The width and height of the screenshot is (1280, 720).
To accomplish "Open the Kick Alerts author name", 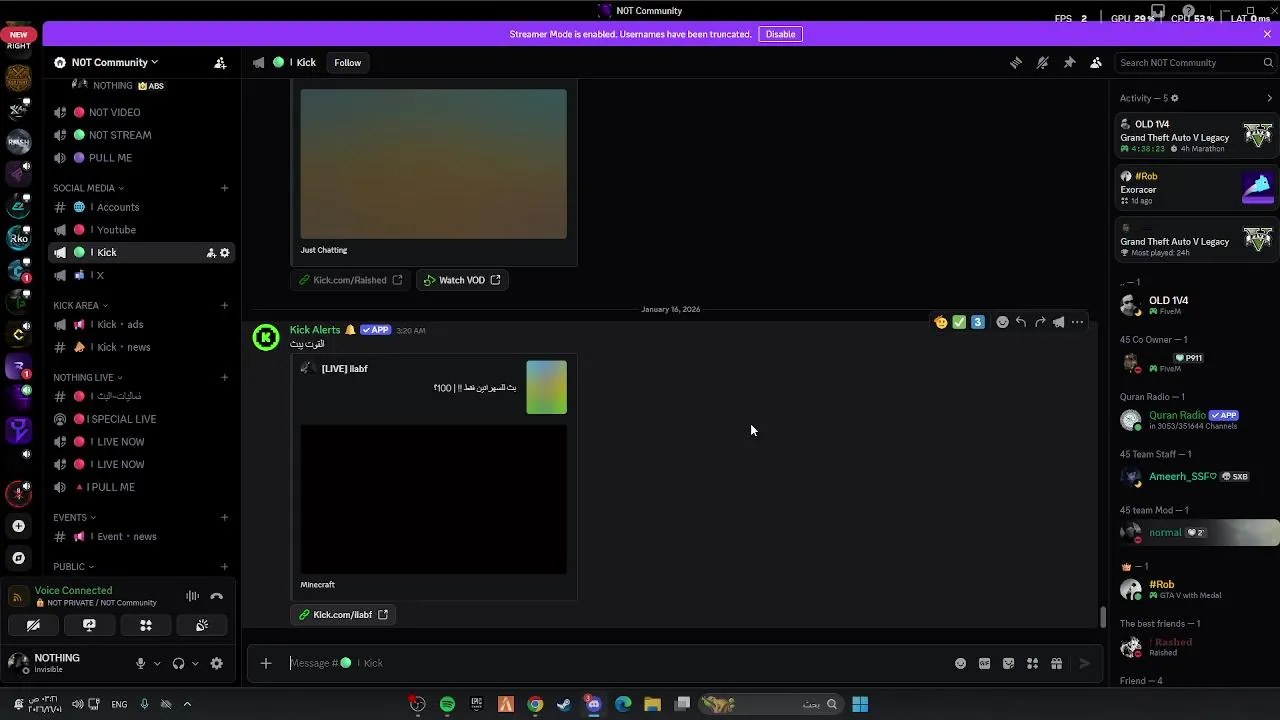I will coord(315,330).
